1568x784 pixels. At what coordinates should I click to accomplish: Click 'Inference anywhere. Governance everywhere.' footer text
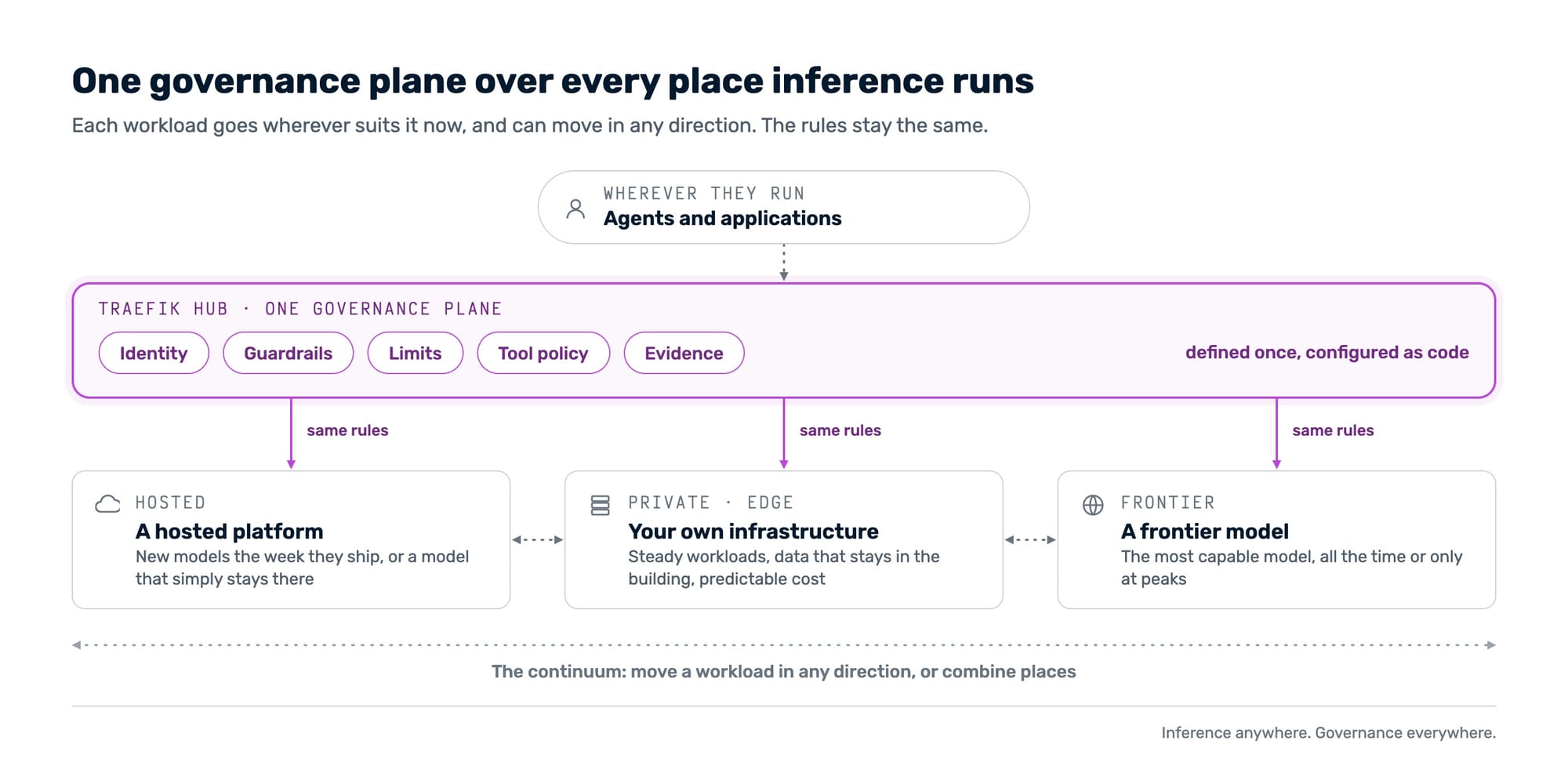pyautogui.click(x=1328, y=732)
